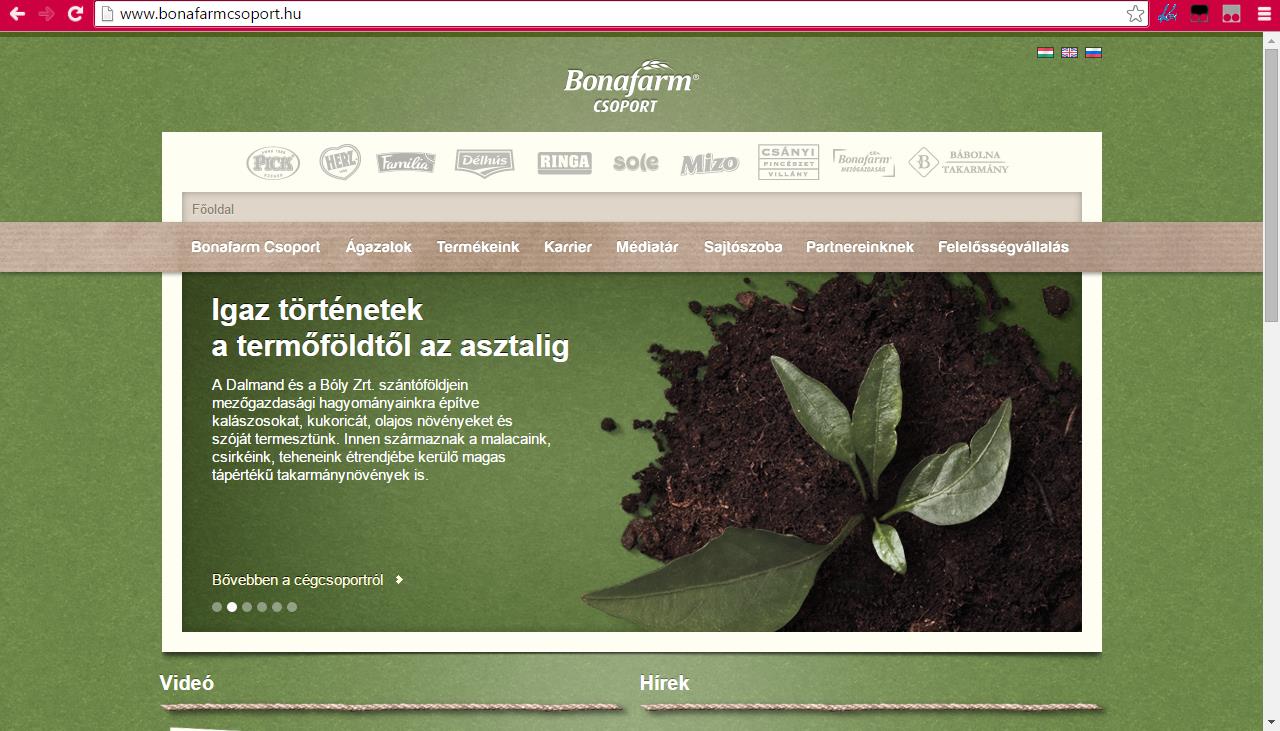Select the third carousel dot
This screenshot has height=731, width=1280.
coord(247,607)
